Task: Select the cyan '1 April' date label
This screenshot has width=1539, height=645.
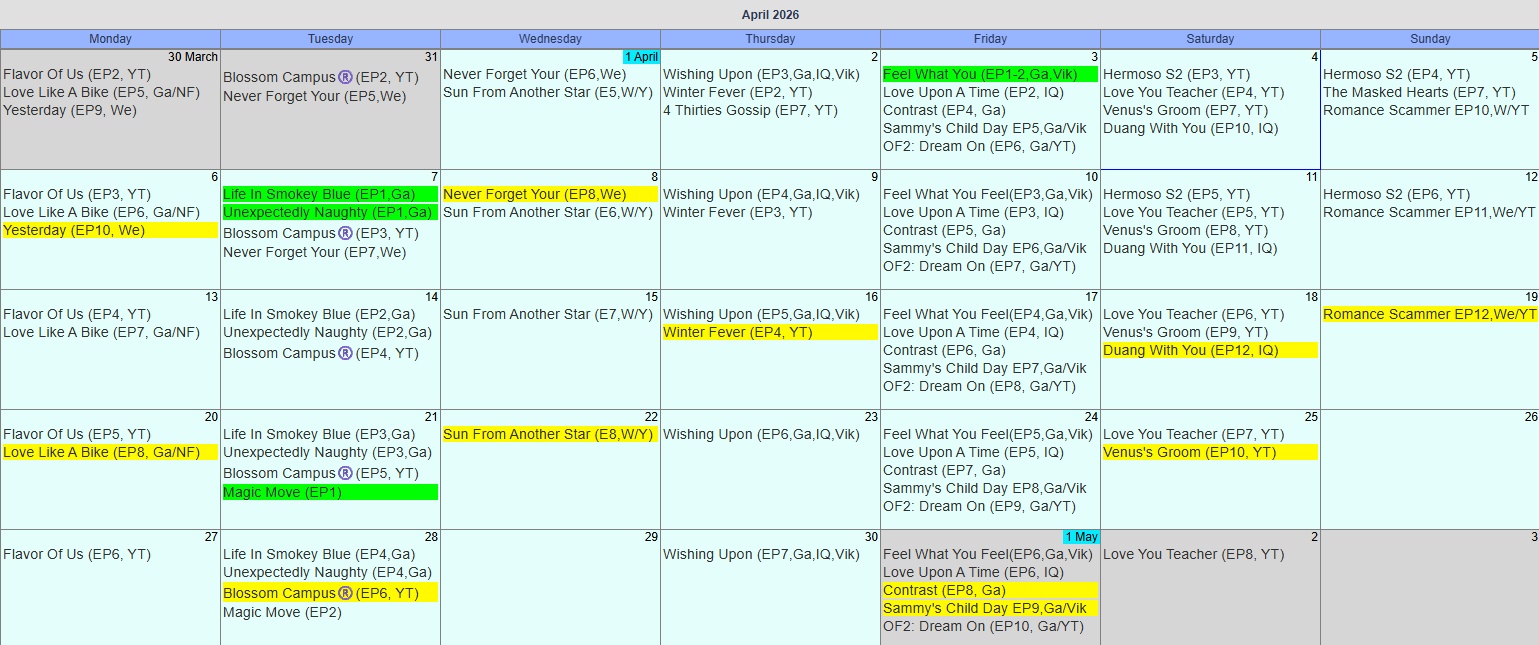Action: [x=641, y=57]
